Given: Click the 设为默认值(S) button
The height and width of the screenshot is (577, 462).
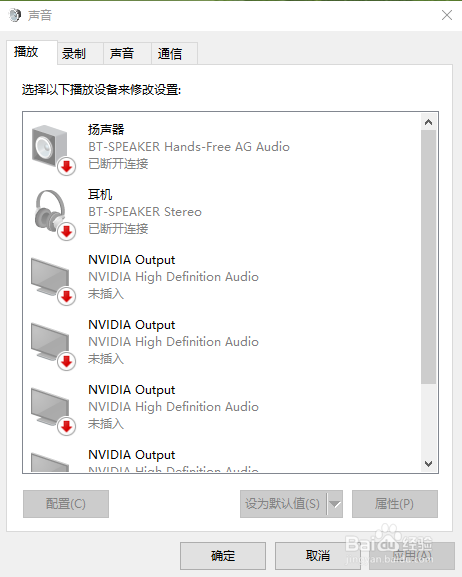Looking at the screenshot, I should point(283,504).
